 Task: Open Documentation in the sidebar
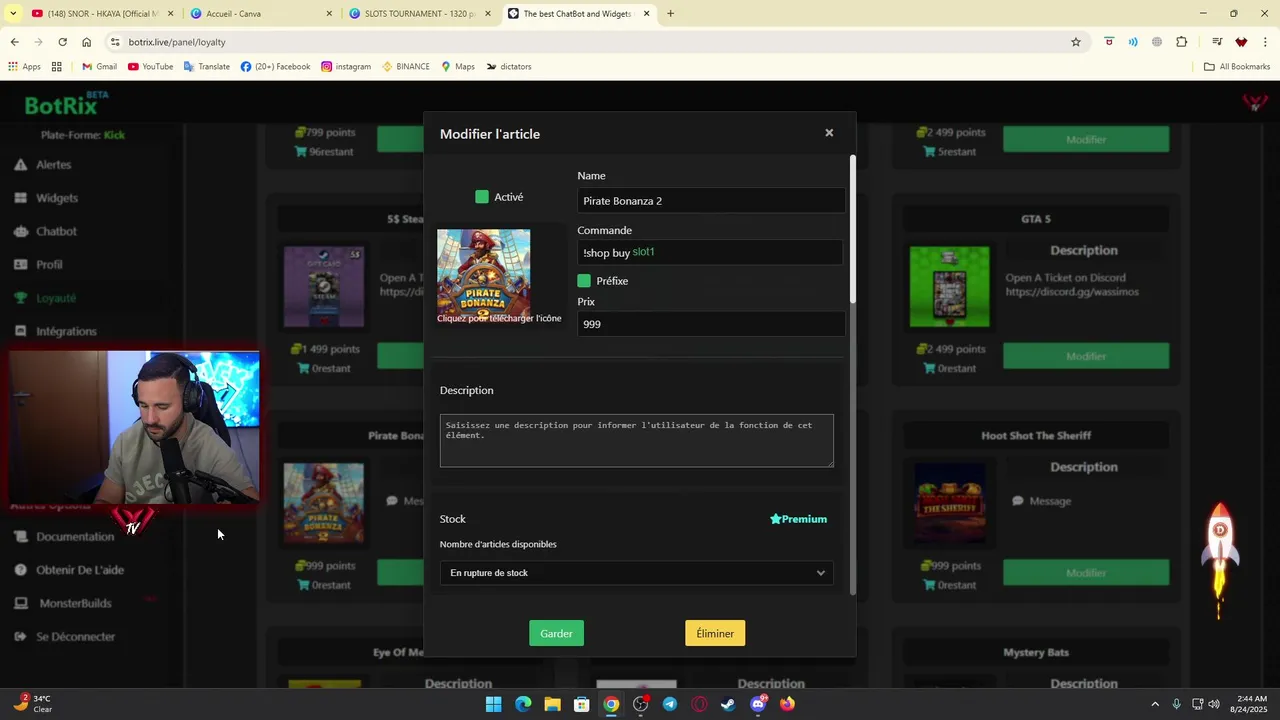(x=75, y=537)
